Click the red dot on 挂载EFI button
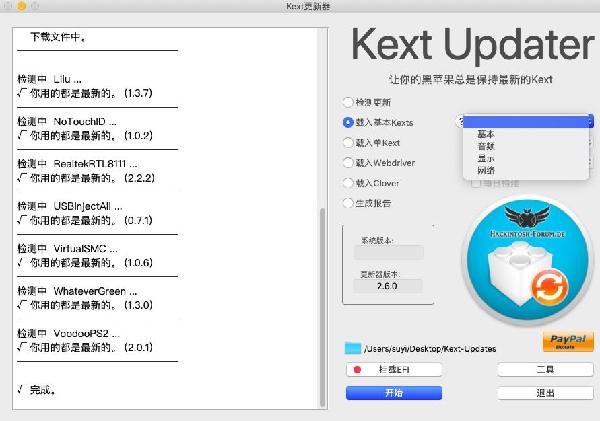The image size is (600, 421). pyautogui.click(x=356, y=370)
